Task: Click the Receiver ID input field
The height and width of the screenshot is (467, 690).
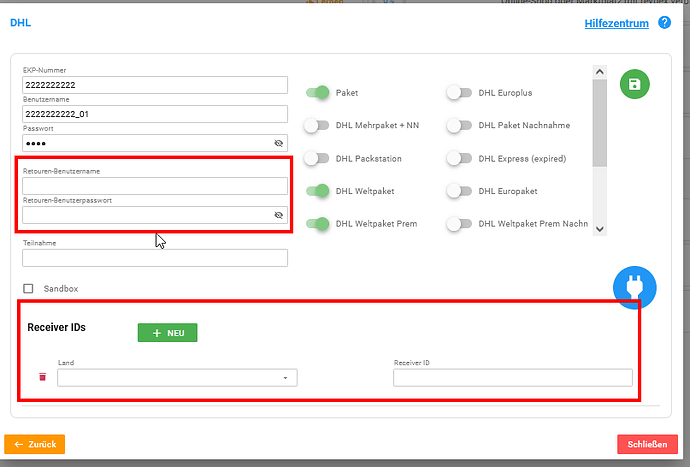Action: [x=513, y=378]
